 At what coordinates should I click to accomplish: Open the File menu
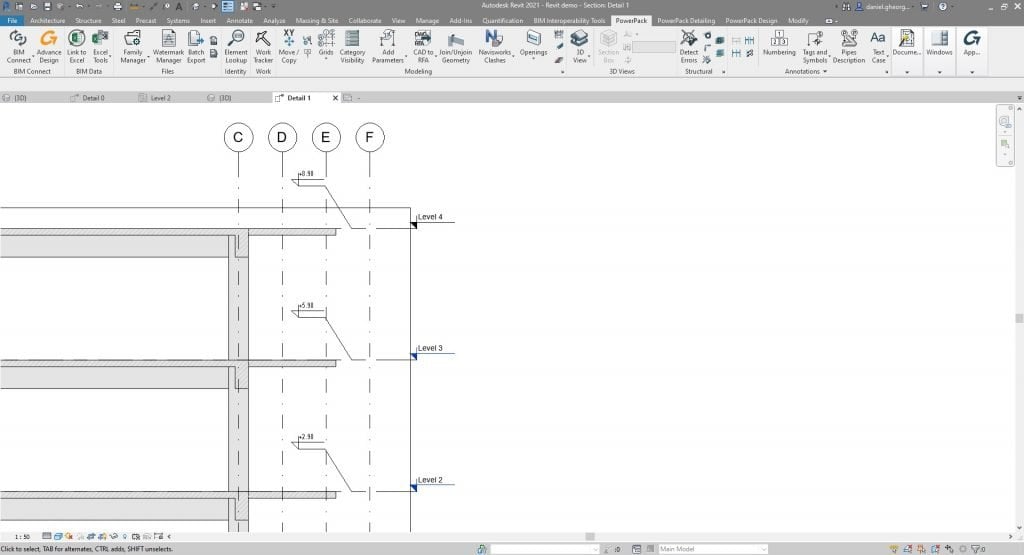[12, 20]
